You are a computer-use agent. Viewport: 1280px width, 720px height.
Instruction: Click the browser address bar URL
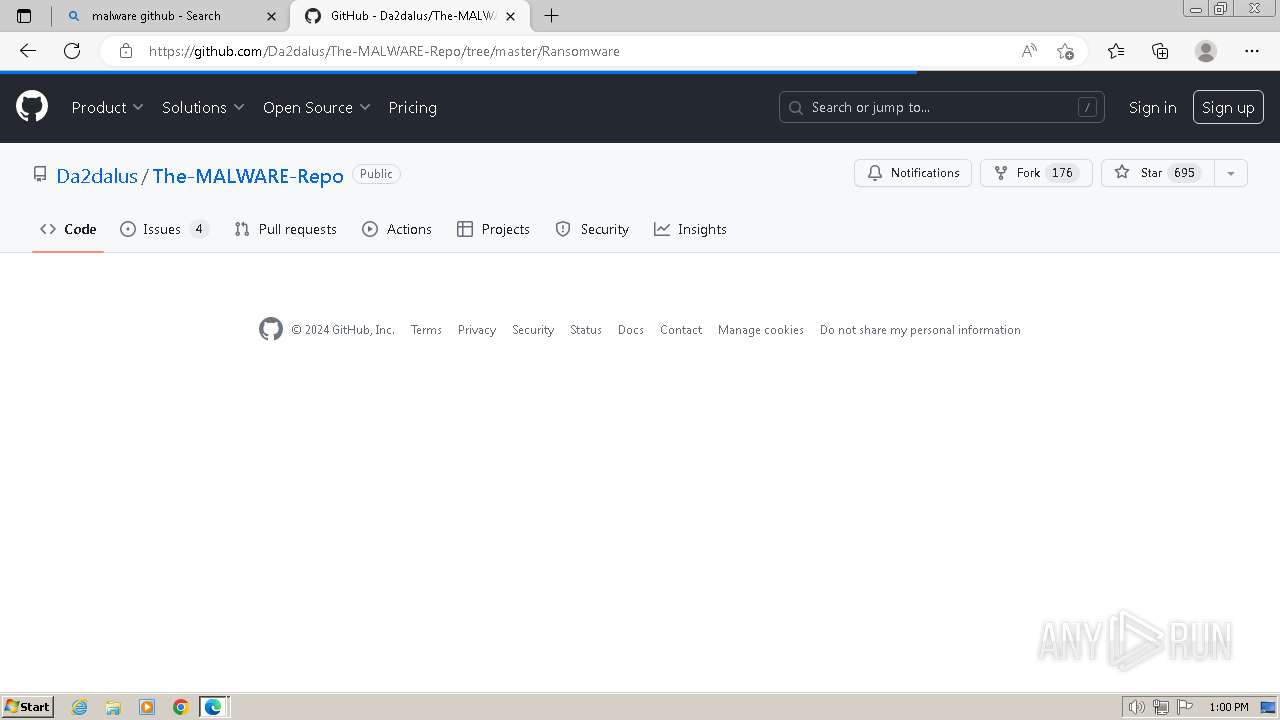384,51
